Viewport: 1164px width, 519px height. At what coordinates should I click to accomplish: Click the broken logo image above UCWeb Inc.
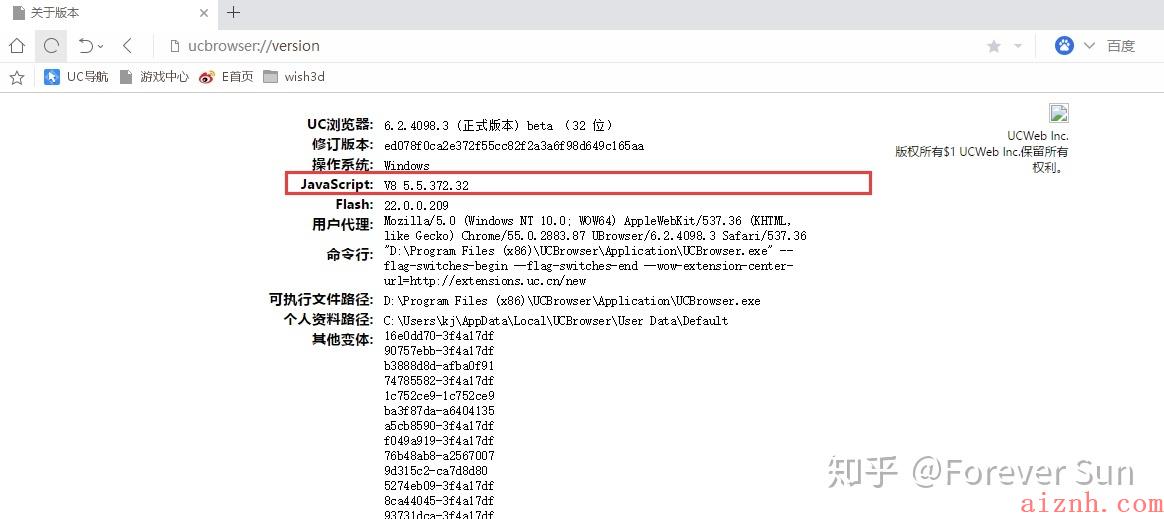point(1059,113)
